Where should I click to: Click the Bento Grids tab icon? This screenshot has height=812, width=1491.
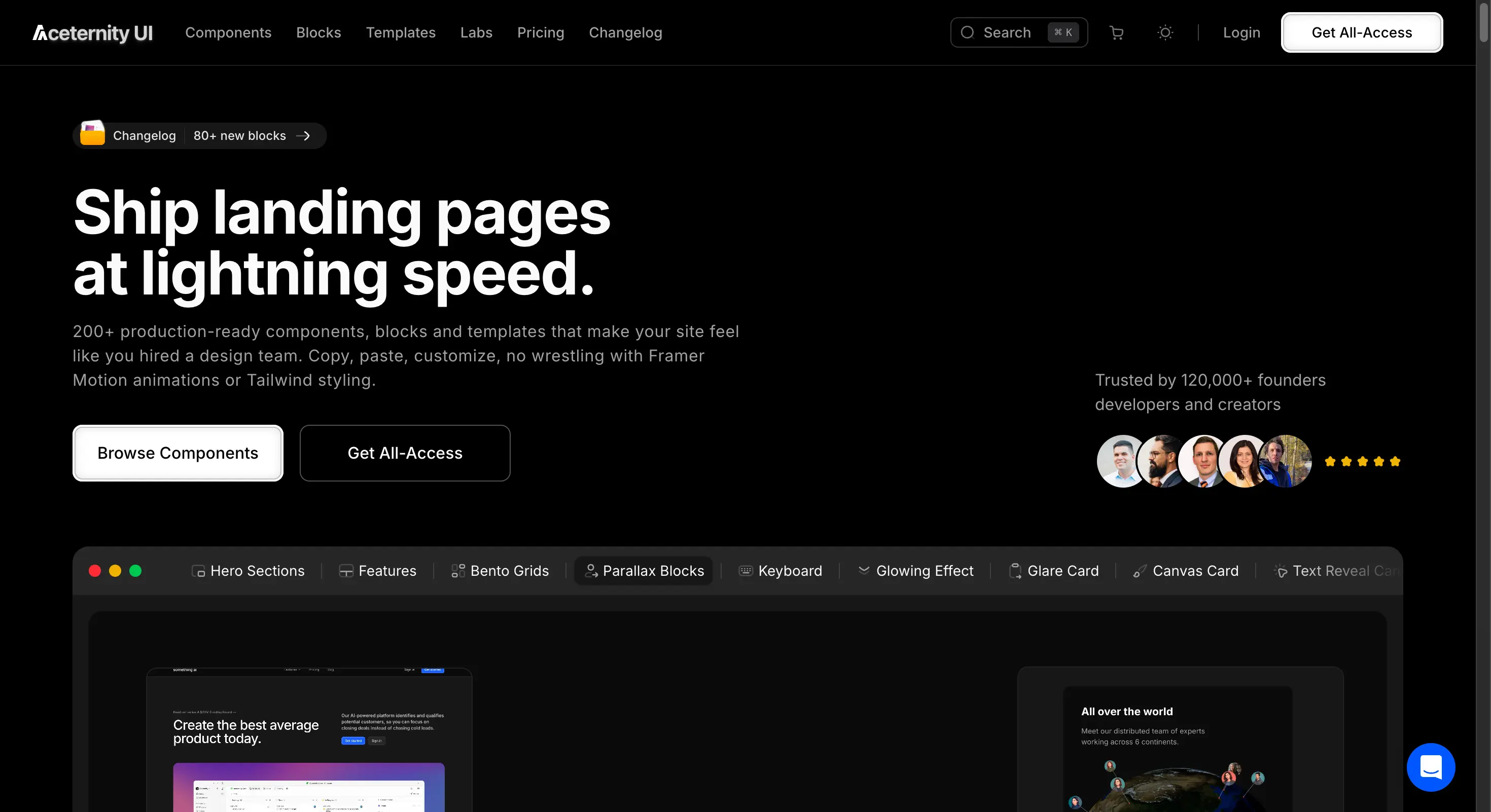458,571
